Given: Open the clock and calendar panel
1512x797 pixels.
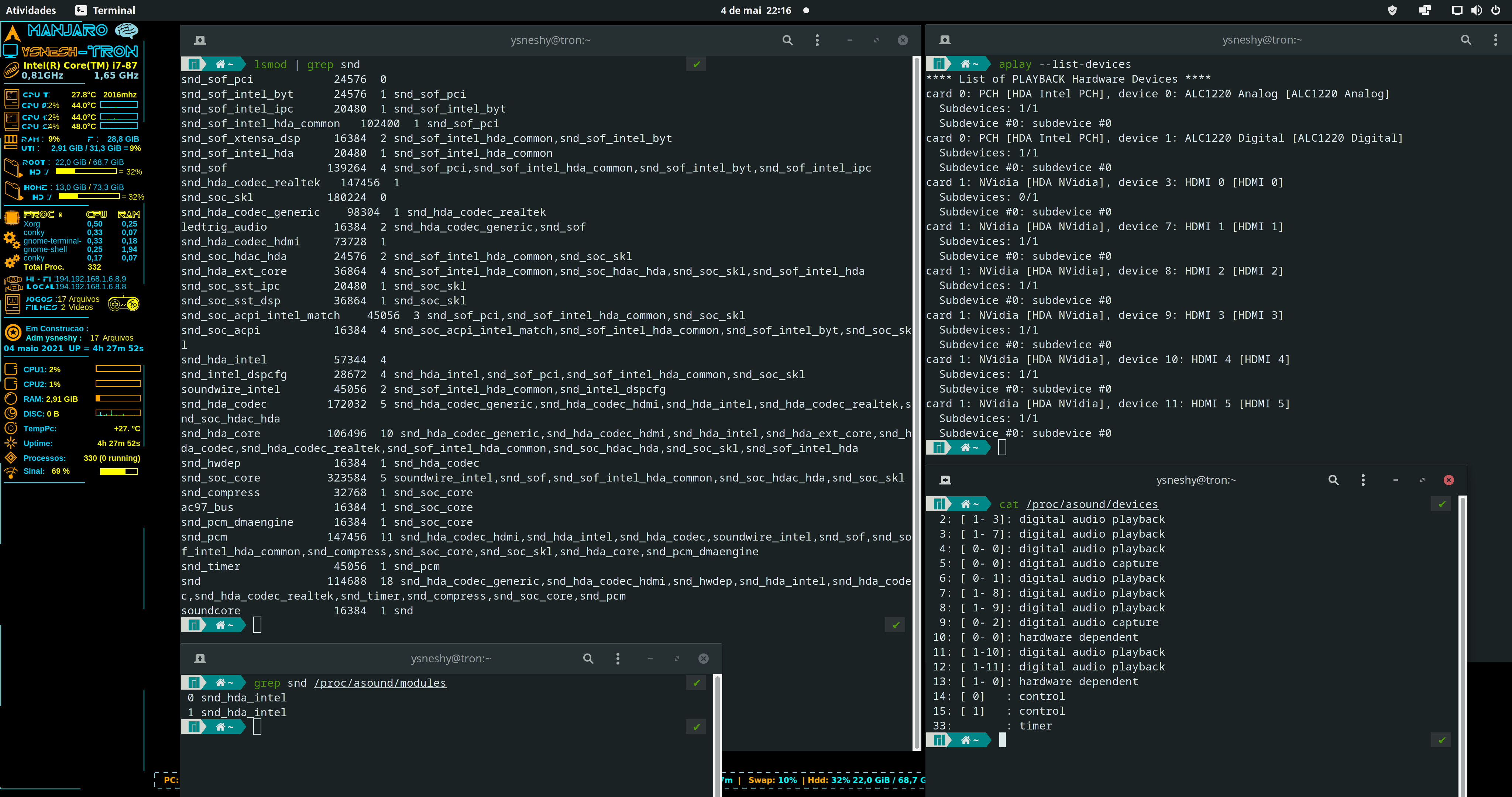Looking at the screenshot, I should (755, 10).
